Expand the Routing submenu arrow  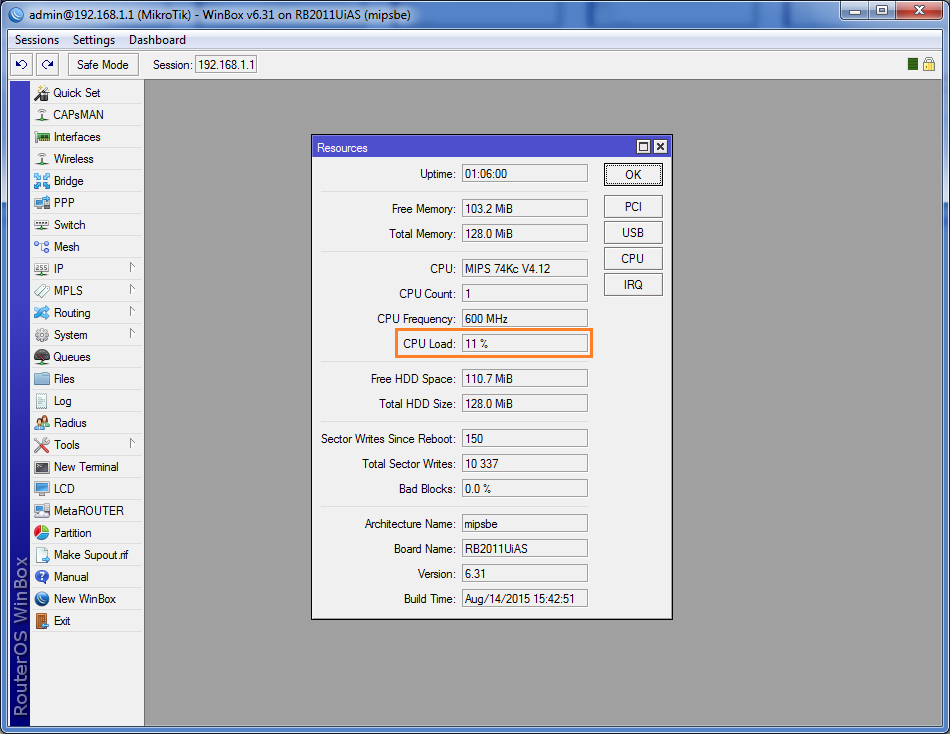(132, 312)
